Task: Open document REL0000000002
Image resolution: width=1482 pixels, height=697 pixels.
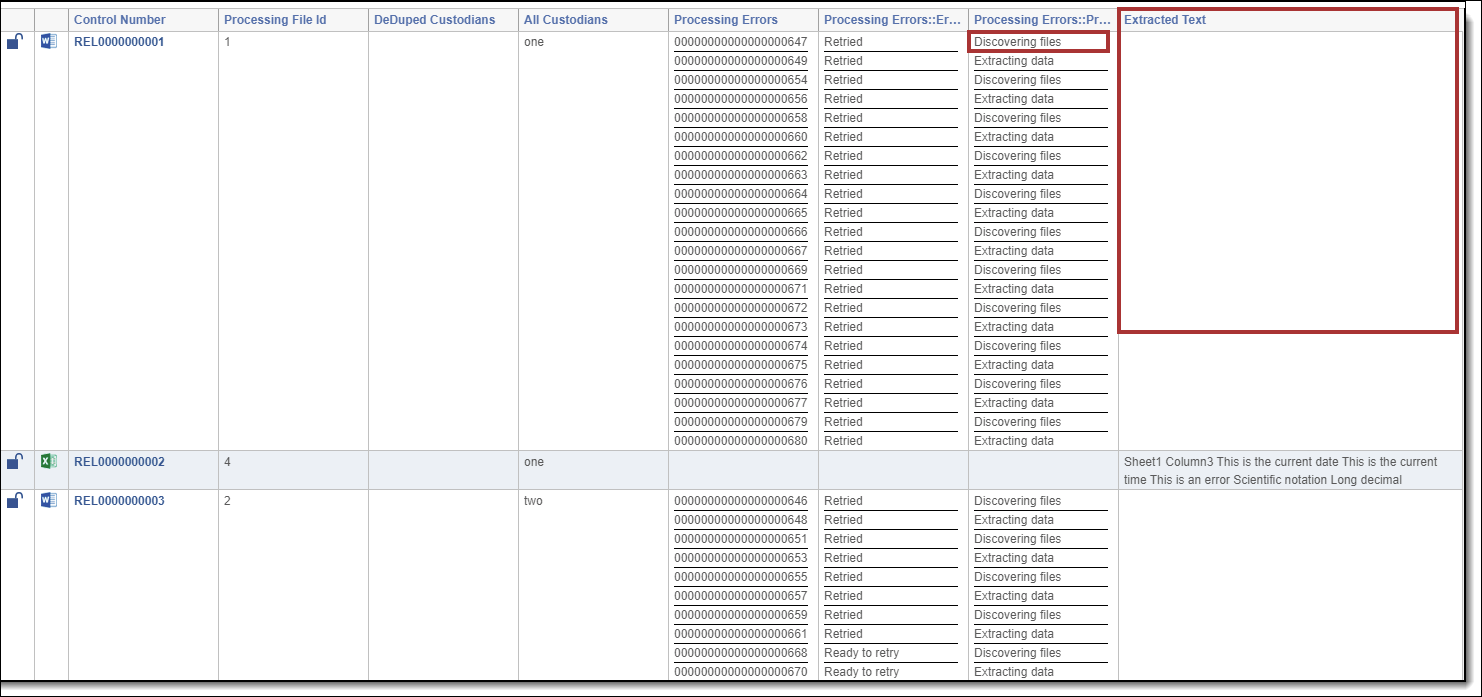Action: [x=119, y=462]
